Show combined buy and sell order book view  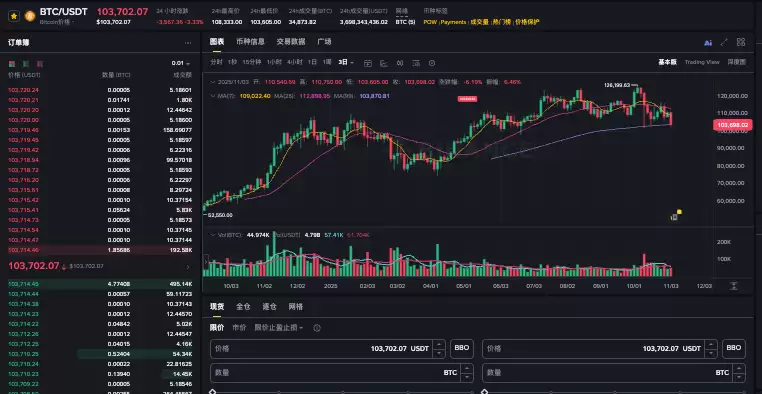click(x=12, y=64)
